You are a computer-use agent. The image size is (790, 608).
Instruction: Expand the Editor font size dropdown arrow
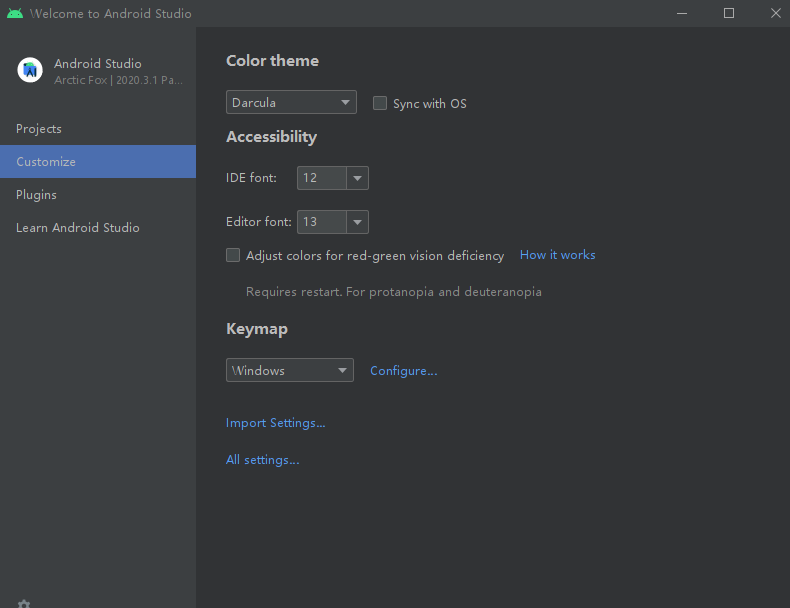pos(358,222)
